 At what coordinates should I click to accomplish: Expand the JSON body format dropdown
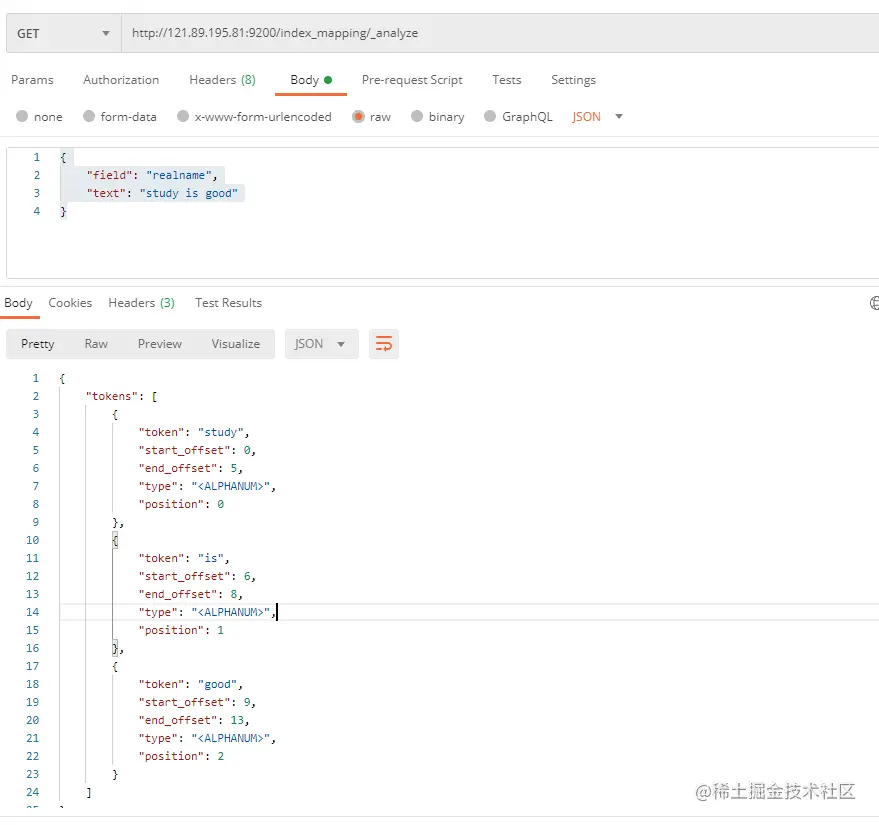pos(598,117)
